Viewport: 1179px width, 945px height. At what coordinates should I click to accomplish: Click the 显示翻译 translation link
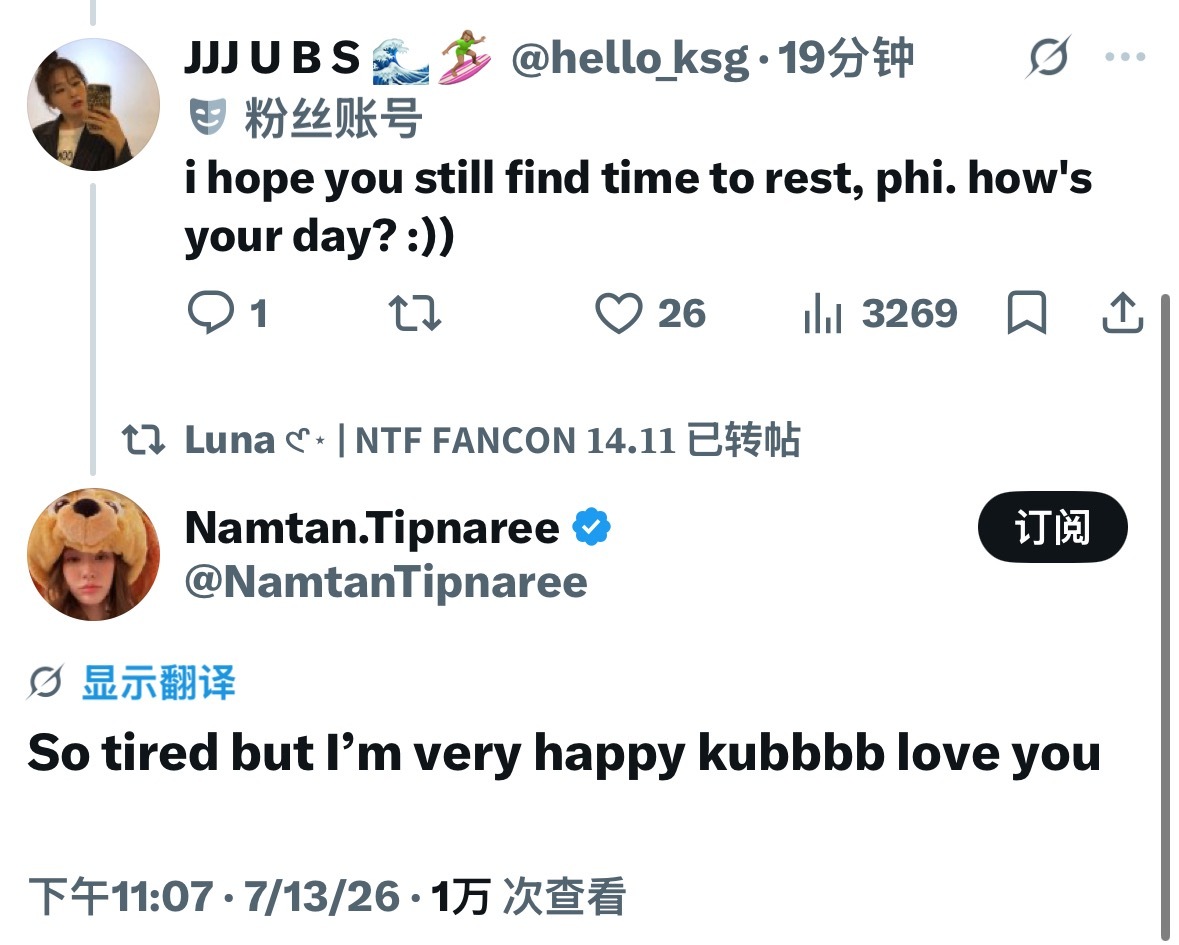pyautogui.click(x=159, y=683)
